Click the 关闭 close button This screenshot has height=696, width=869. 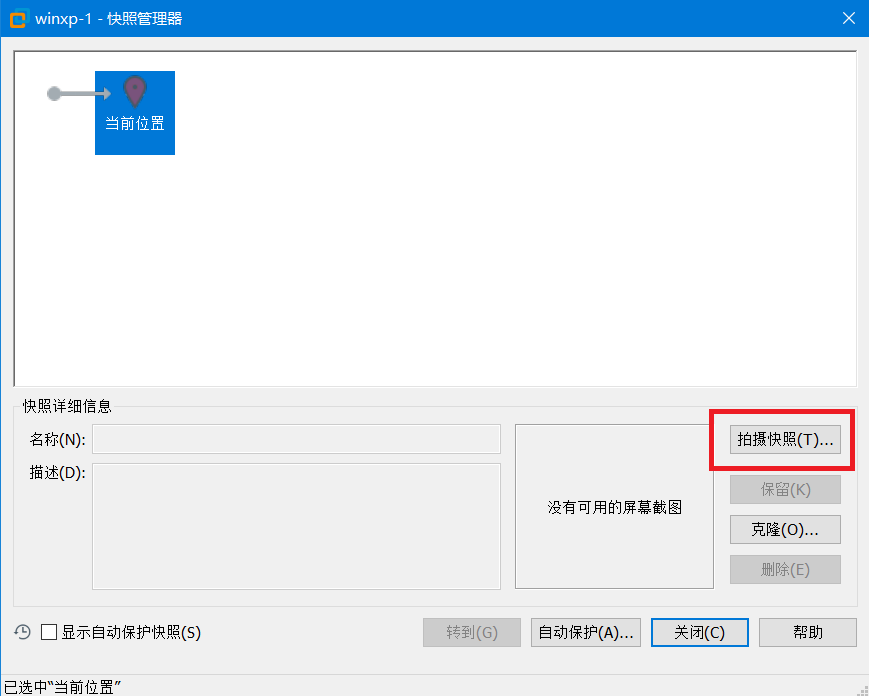[699, 632]
